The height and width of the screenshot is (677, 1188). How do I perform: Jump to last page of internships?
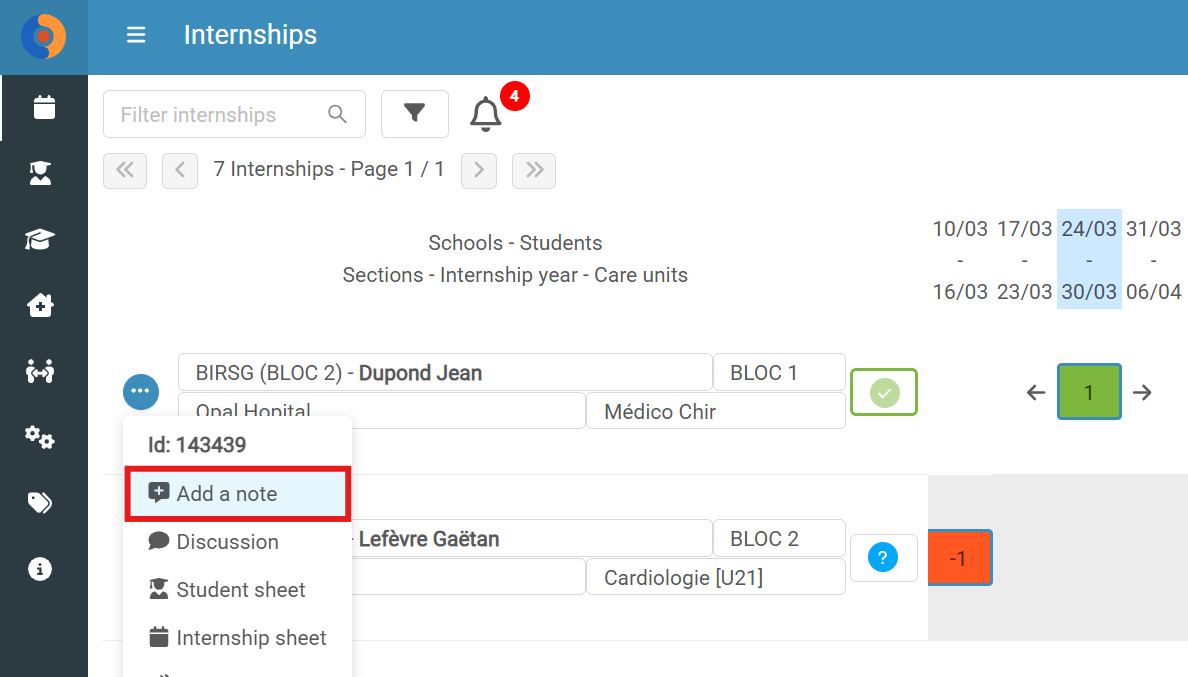pos(534,170)
